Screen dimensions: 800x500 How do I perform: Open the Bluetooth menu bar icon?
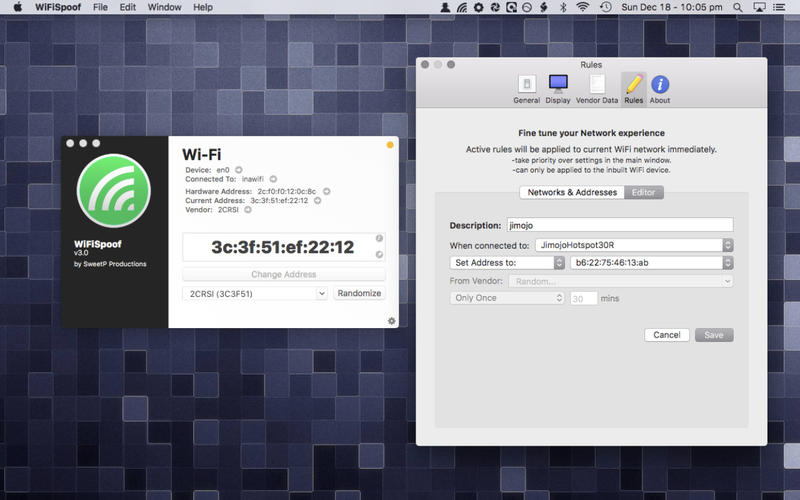click(563, 7)
